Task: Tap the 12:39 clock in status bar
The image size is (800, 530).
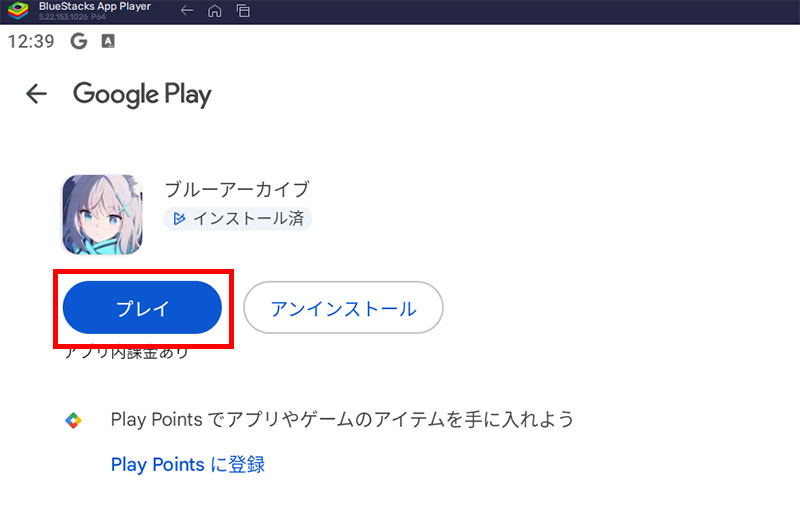Action: pos(30,42)
